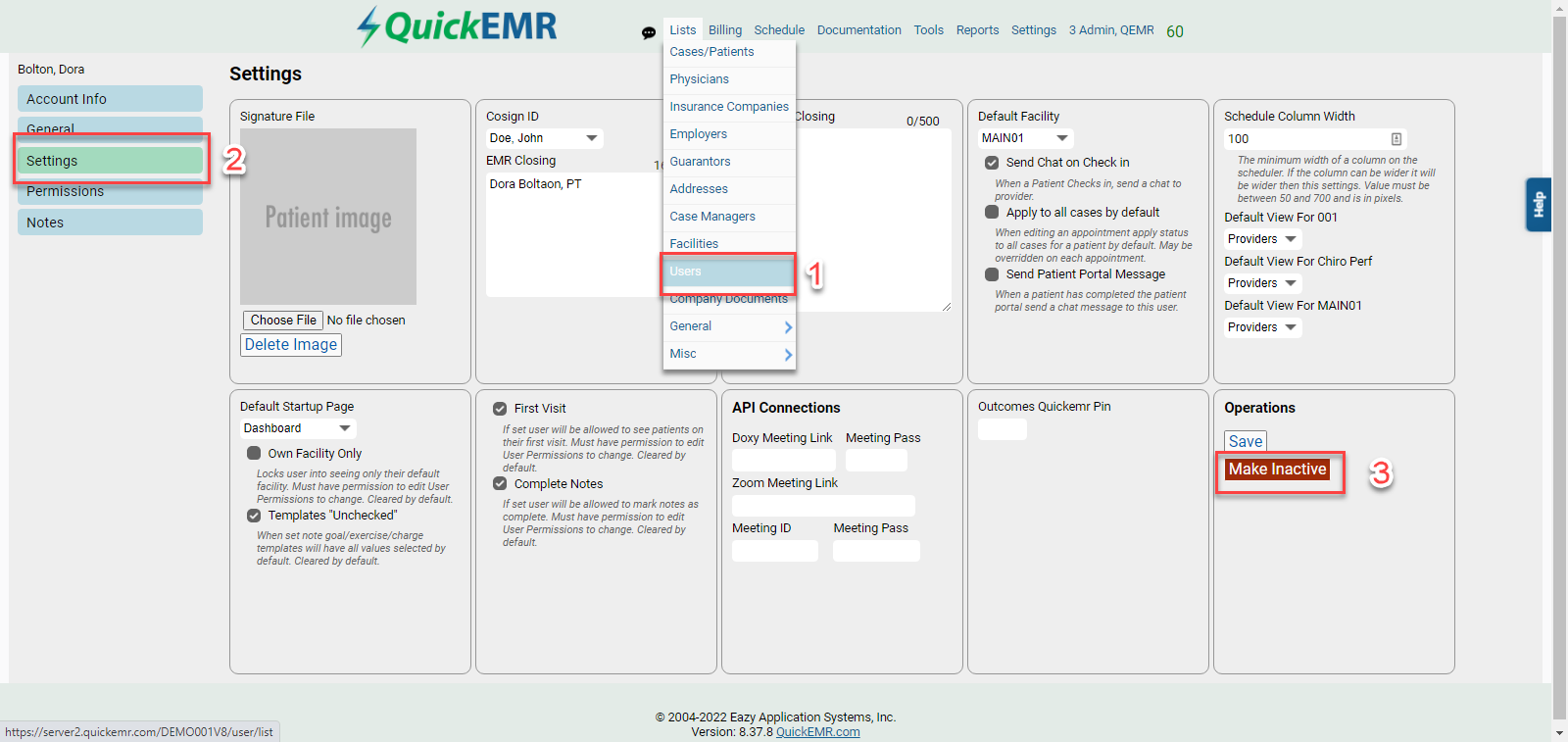Viewport: 1568px width, 742px height.
Task: Open the QuickEMR.com footer link
Action: point(818,732)
